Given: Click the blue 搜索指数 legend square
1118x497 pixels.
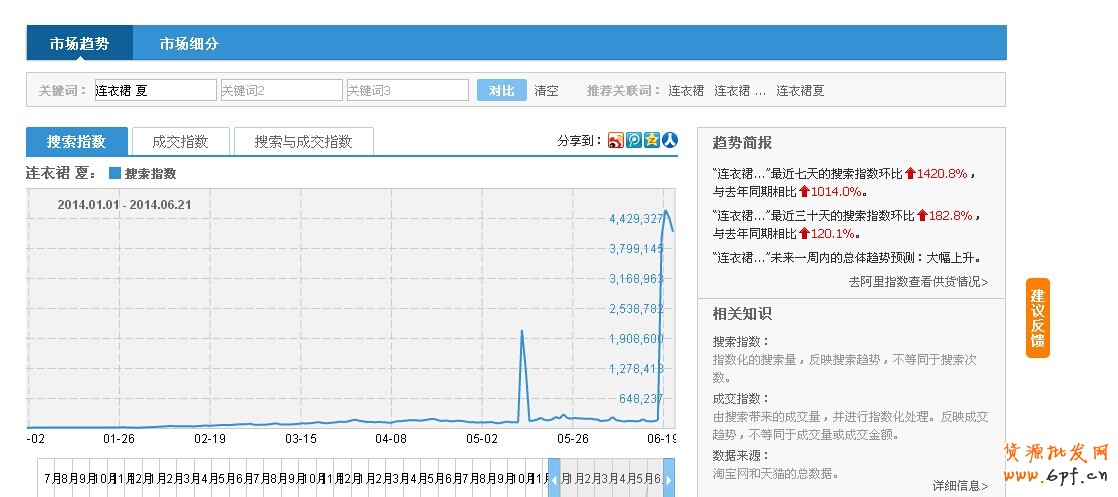Looking at the screenshot, I should (115, 173).
